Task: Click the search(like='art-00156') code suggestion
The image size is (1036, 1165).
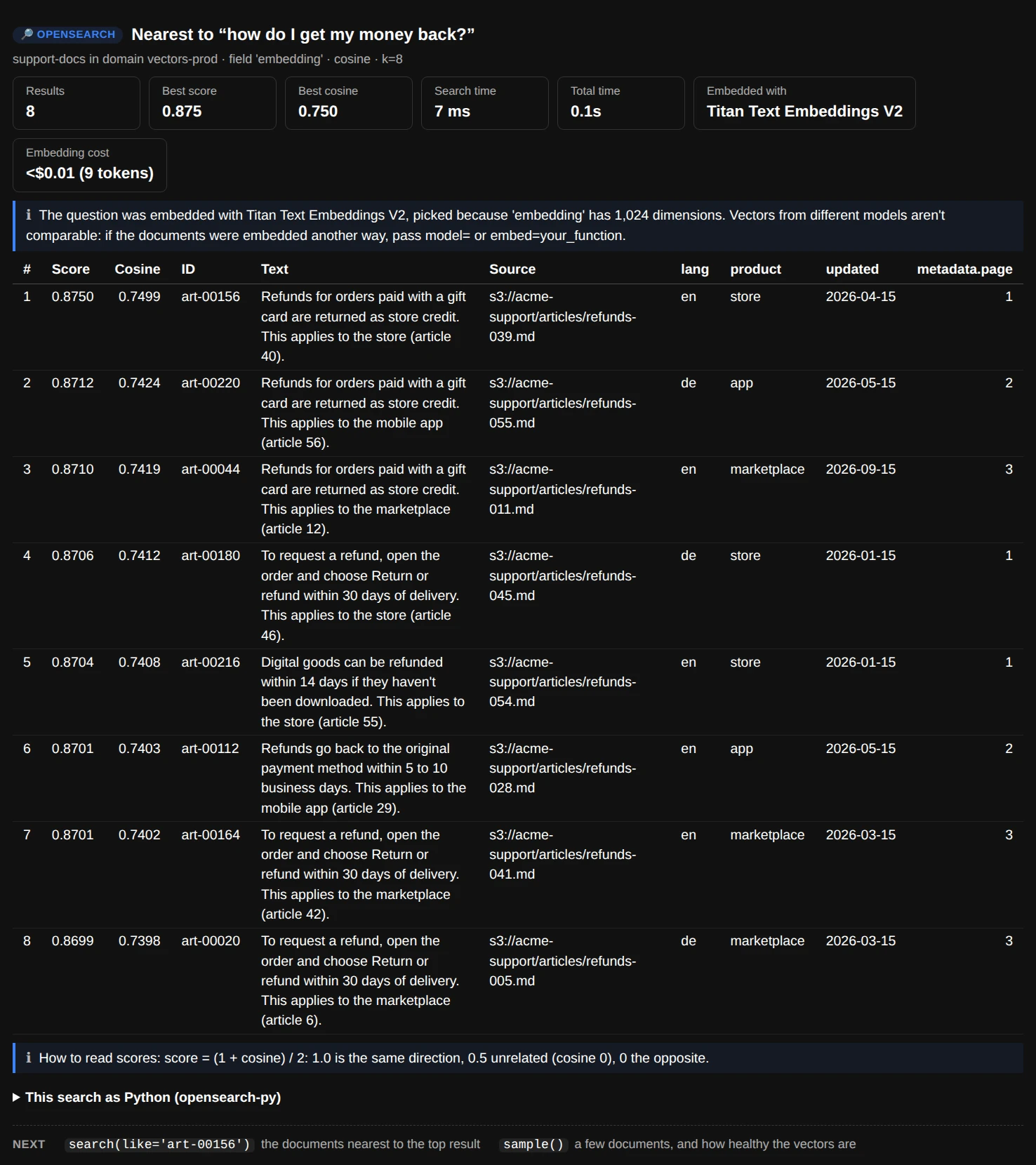Action: (159, 1144)
